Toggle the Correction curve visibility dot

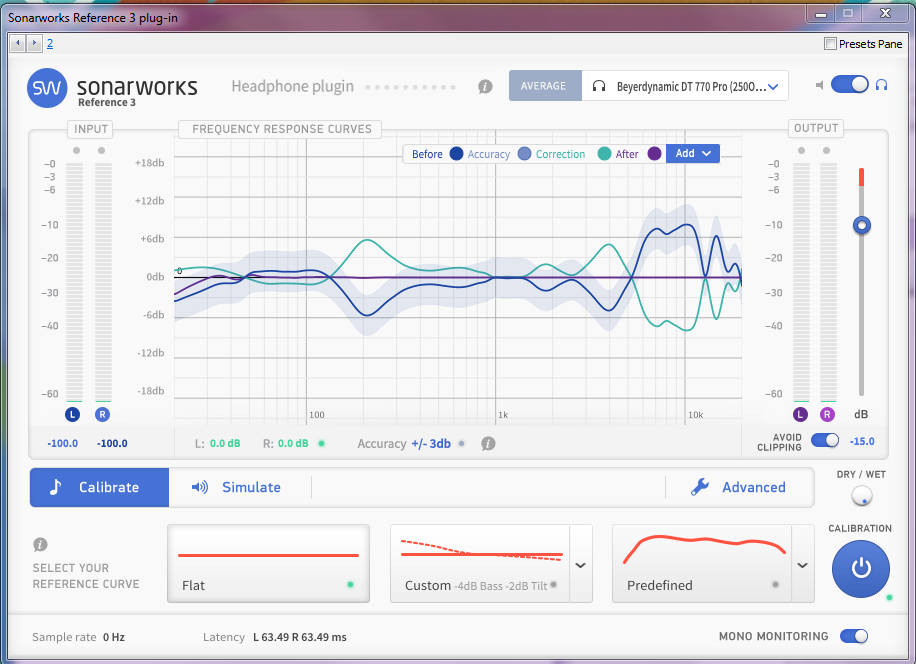pos(604,154)
